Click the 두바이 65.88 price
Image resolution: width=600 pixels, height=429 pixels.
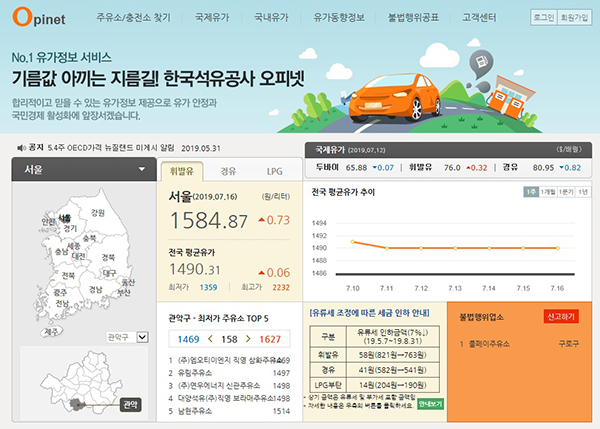click(x=356, y=168)
